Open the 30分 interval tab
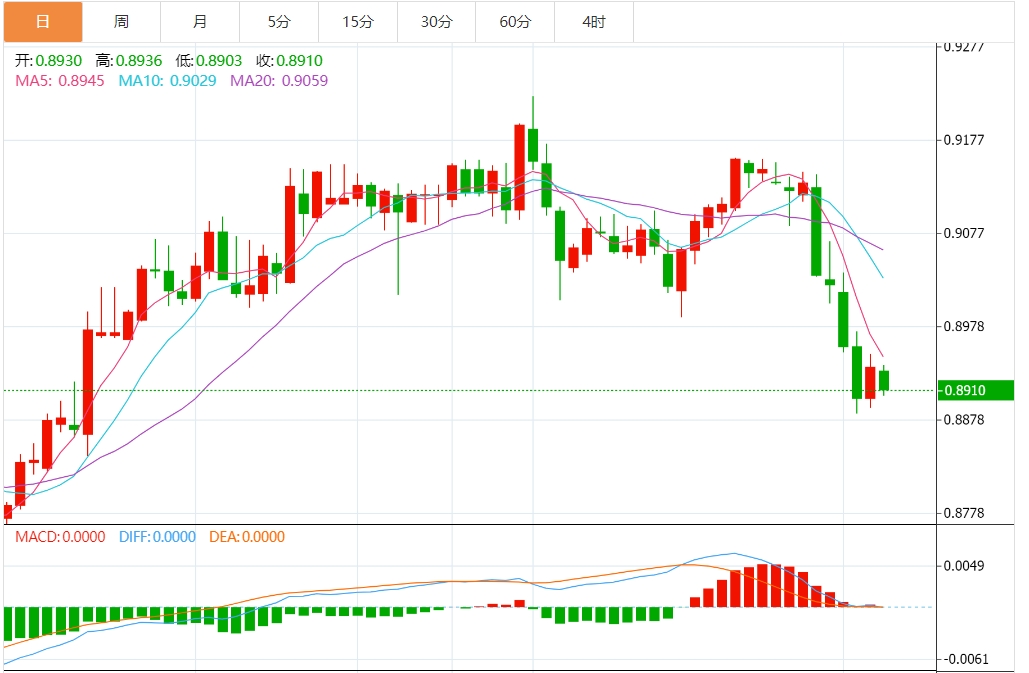The width and height of the screenshot is (1029, 673). click(436, 22)
